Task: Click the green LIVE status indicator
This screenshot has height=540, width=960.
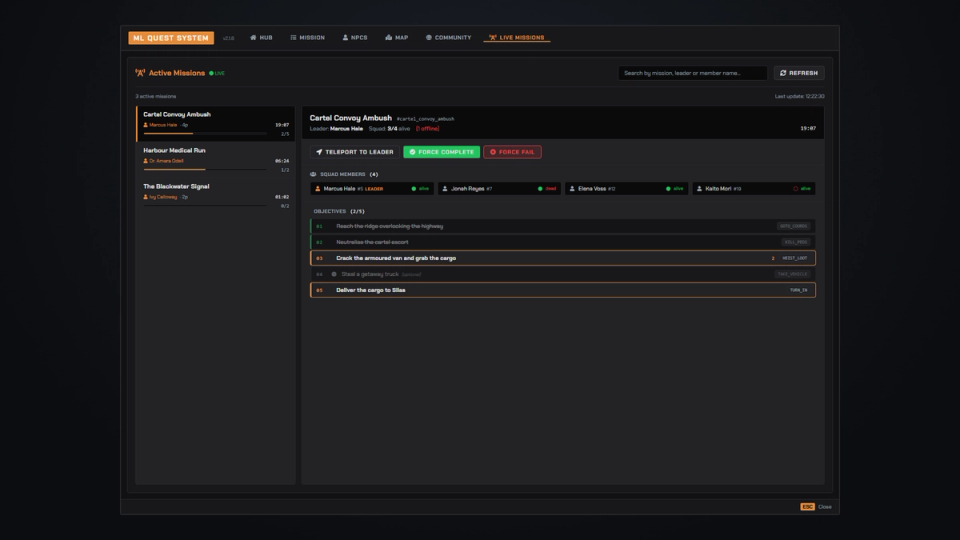Action: (x=217, y=73)
